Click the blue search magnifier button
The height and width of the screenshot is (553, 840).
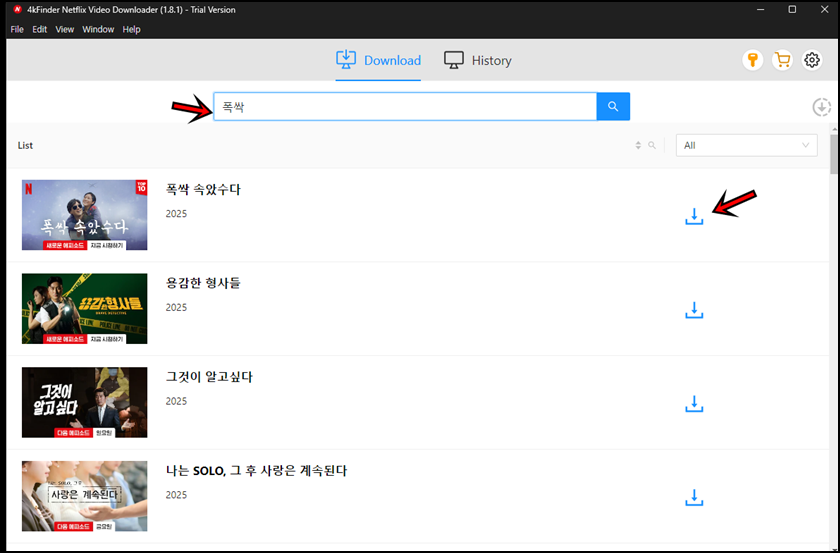(613, 107)
